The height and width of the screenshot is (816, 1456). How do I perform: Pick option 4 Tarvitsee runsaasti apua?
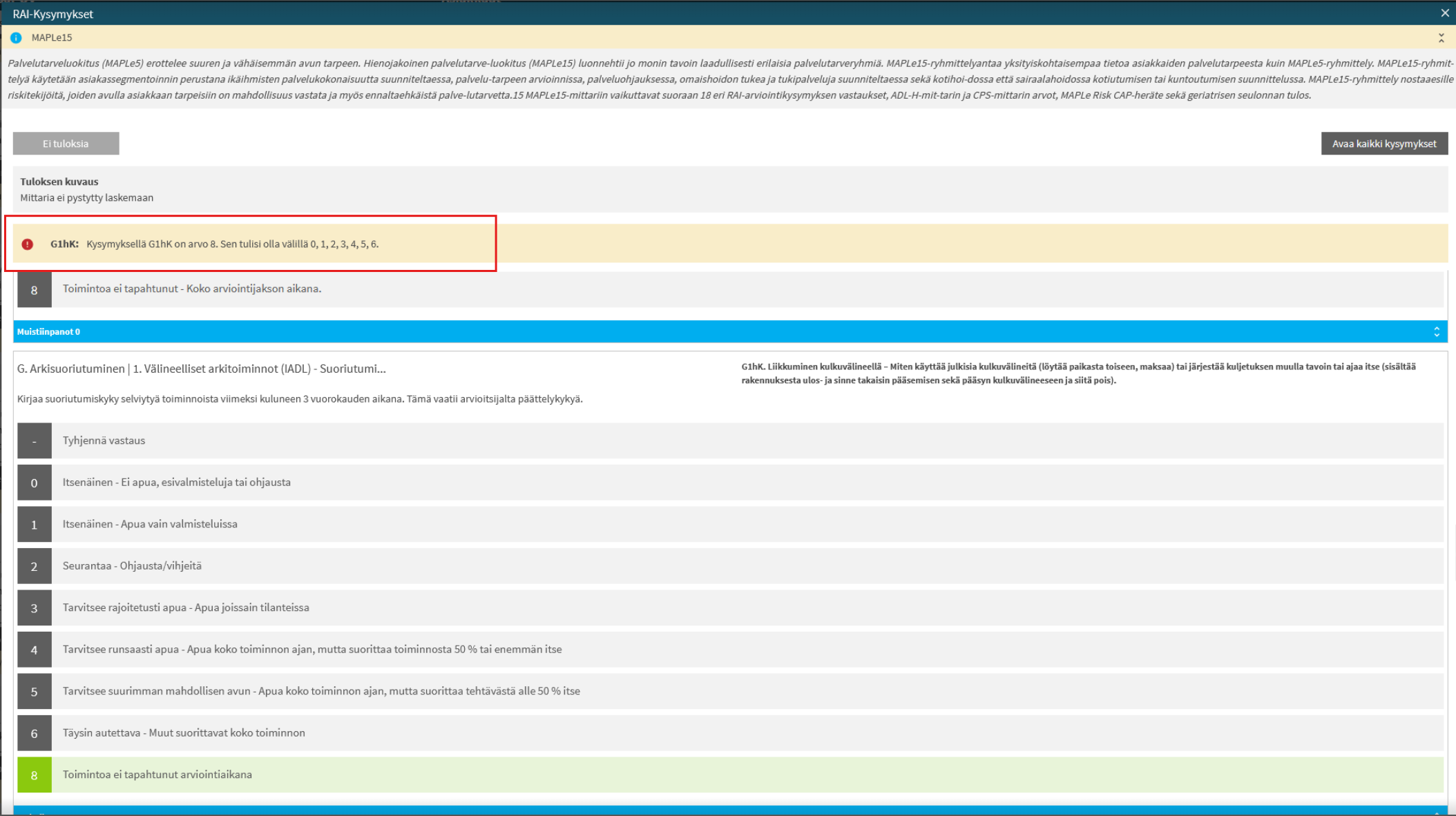(x=312, y=650)
